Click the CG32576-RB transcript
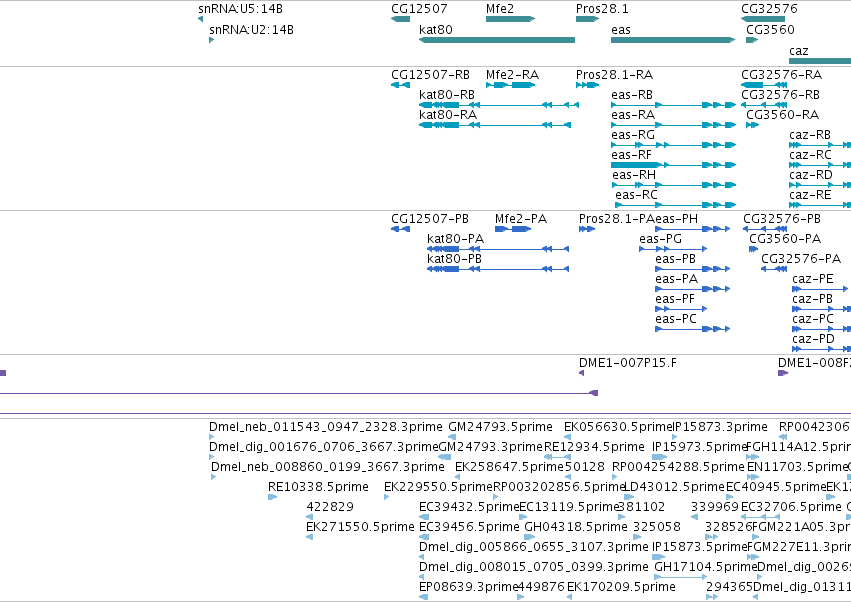Screen dimensions: 851x602 (x=764, y=105)
